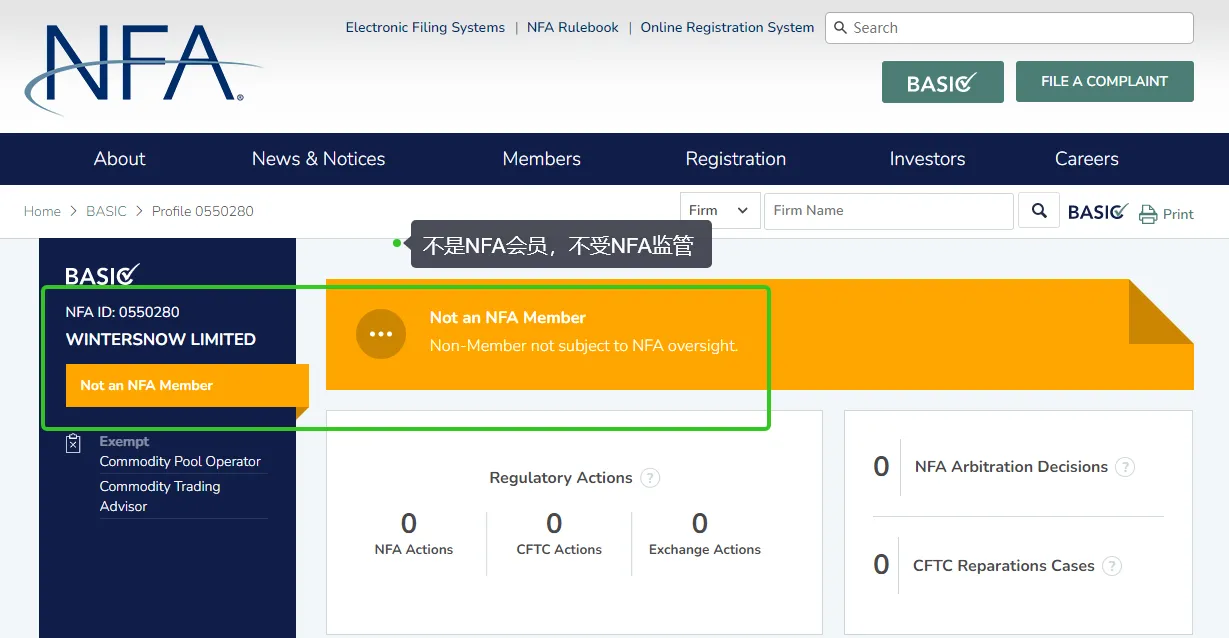The image size is (1229, 638).
Task: Open the help icon for NFA Arbitration Decisions
Action: pos(1125,467)
